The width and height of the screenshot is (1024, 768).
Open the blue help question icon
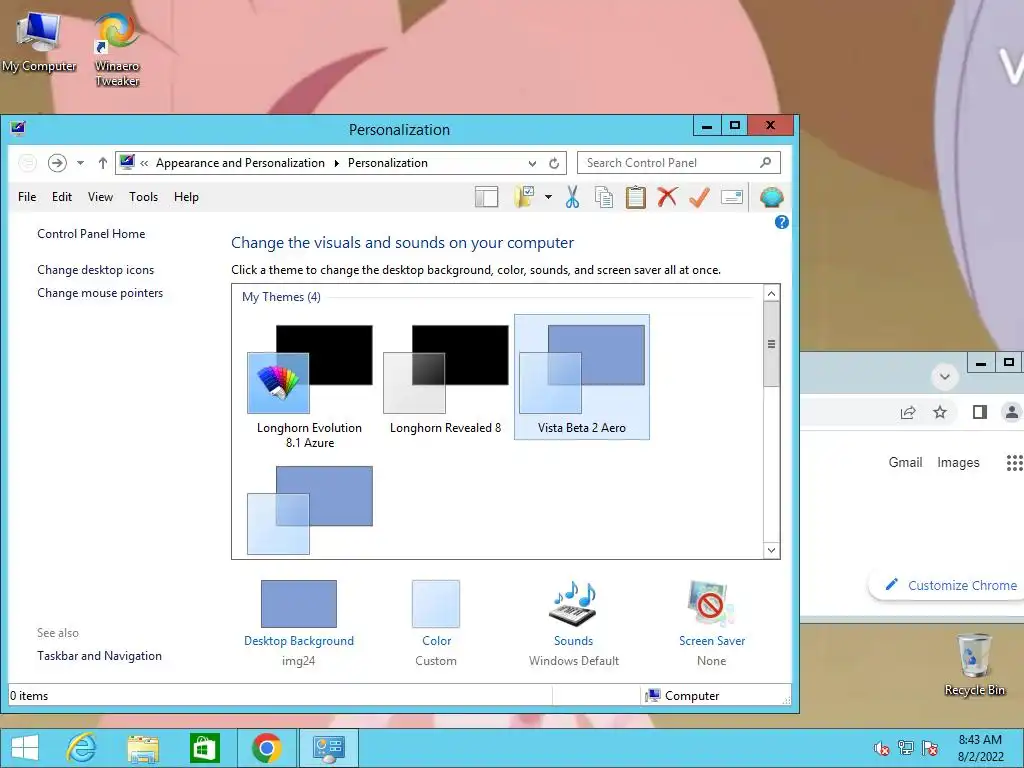[782, 222]
